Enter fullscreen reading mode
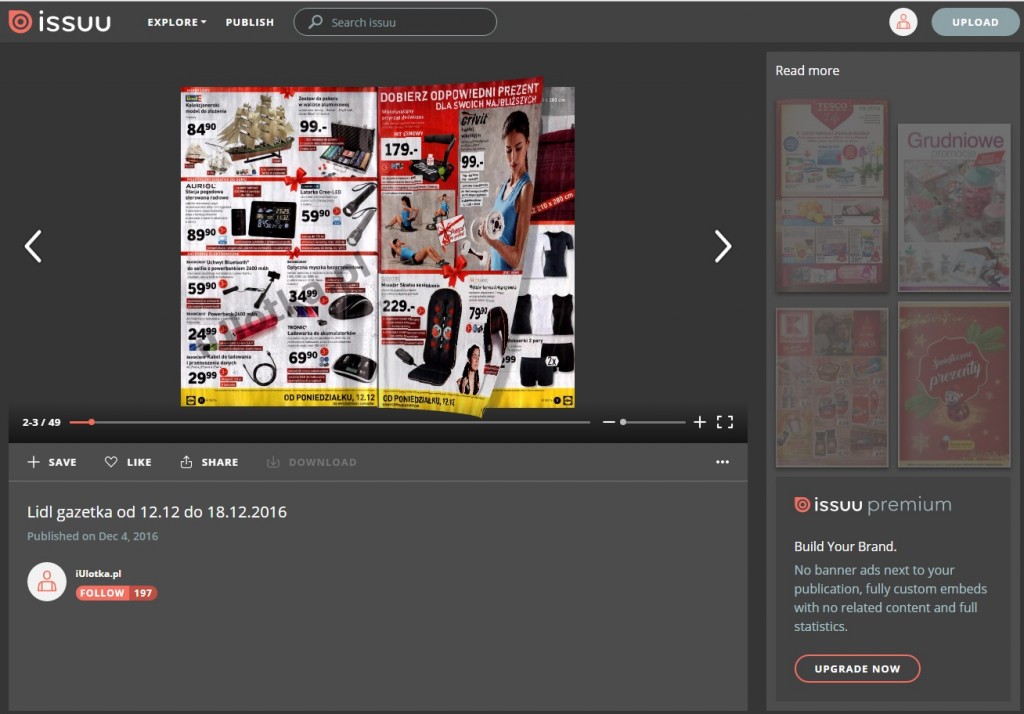1024x714 pixels. [724, 422]
